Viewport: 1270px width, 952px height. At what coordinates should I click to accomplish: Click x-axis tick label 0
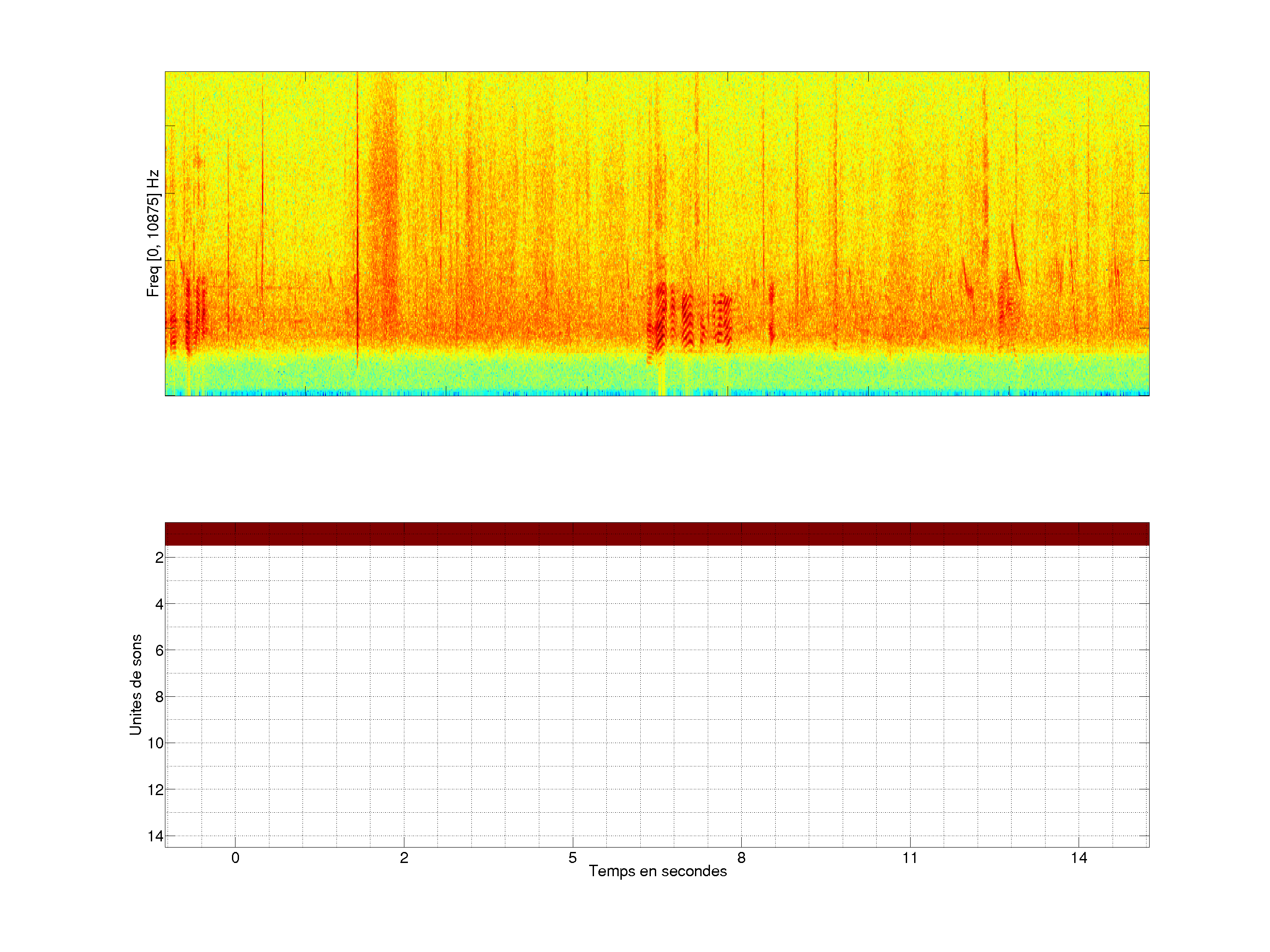coord(235,858)
